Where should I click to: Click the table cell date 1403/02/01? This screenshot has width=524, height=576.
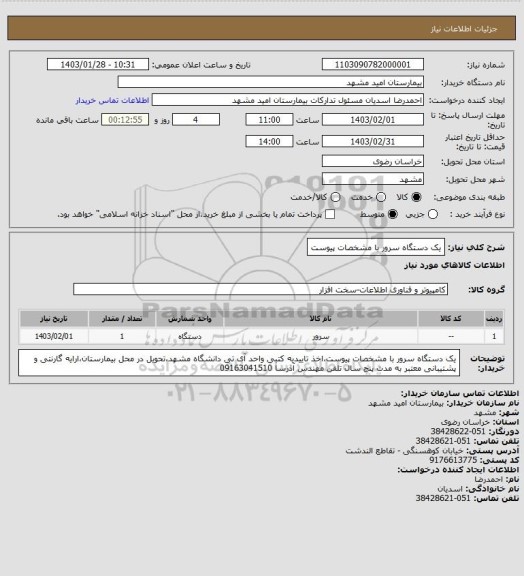point(54,336)
